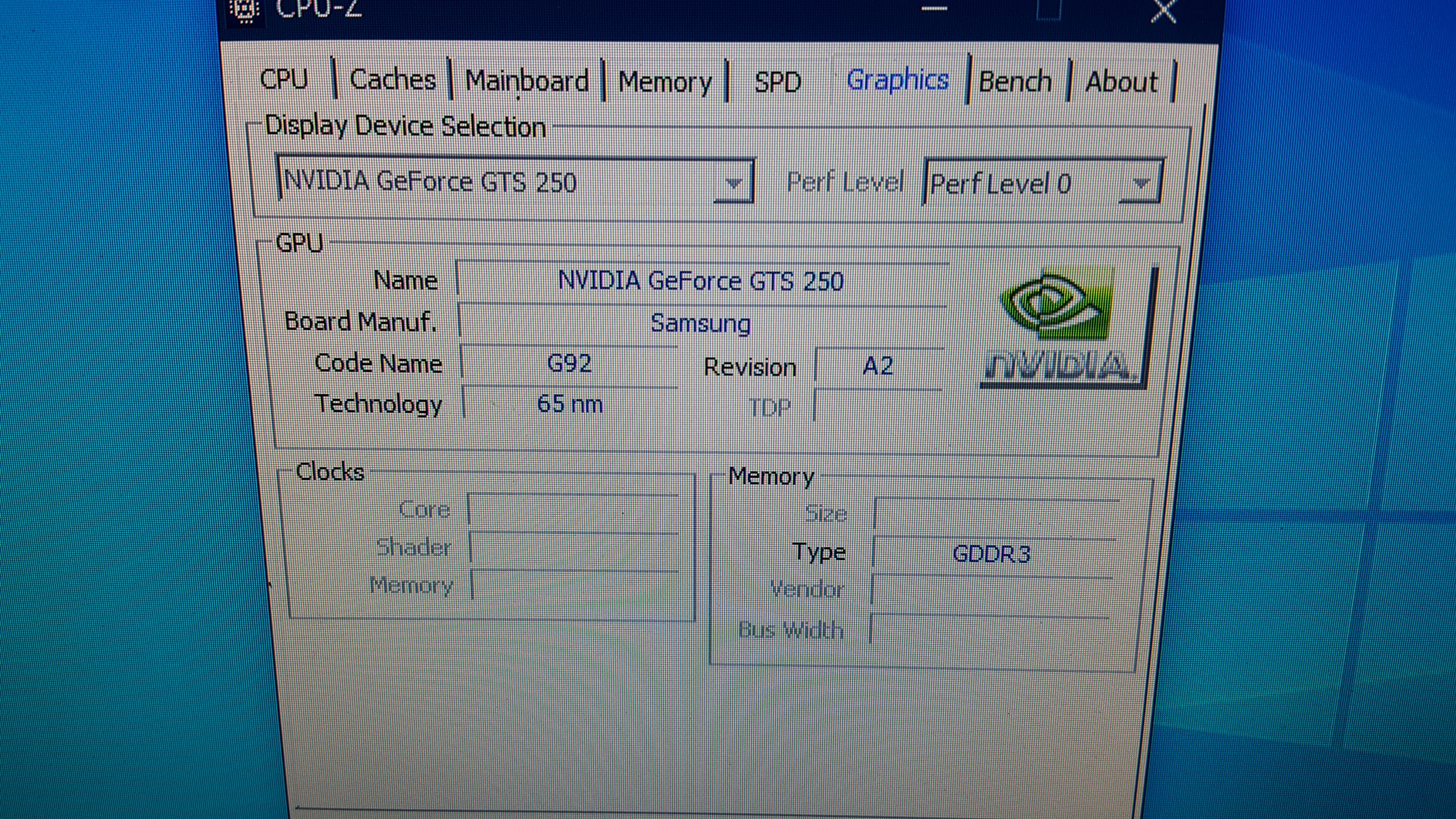The width and height of the screenshot is (1456, 819).
Task: Switch to the CPU tab
Action: click(x=284, y=79)
